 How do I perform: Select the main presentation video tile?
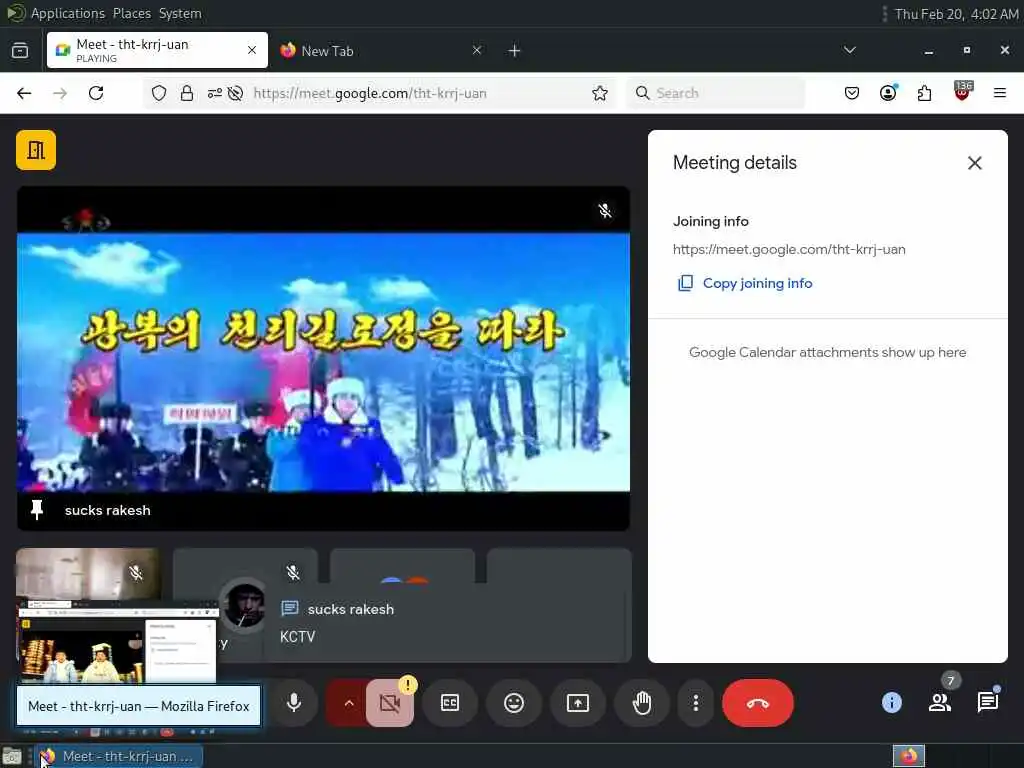coord(323,358)
